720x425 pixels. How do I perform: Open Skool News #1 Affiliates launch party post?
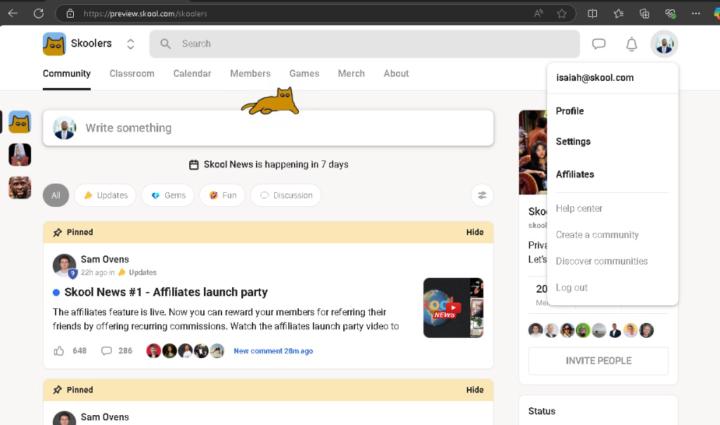(x=166, y=292)
